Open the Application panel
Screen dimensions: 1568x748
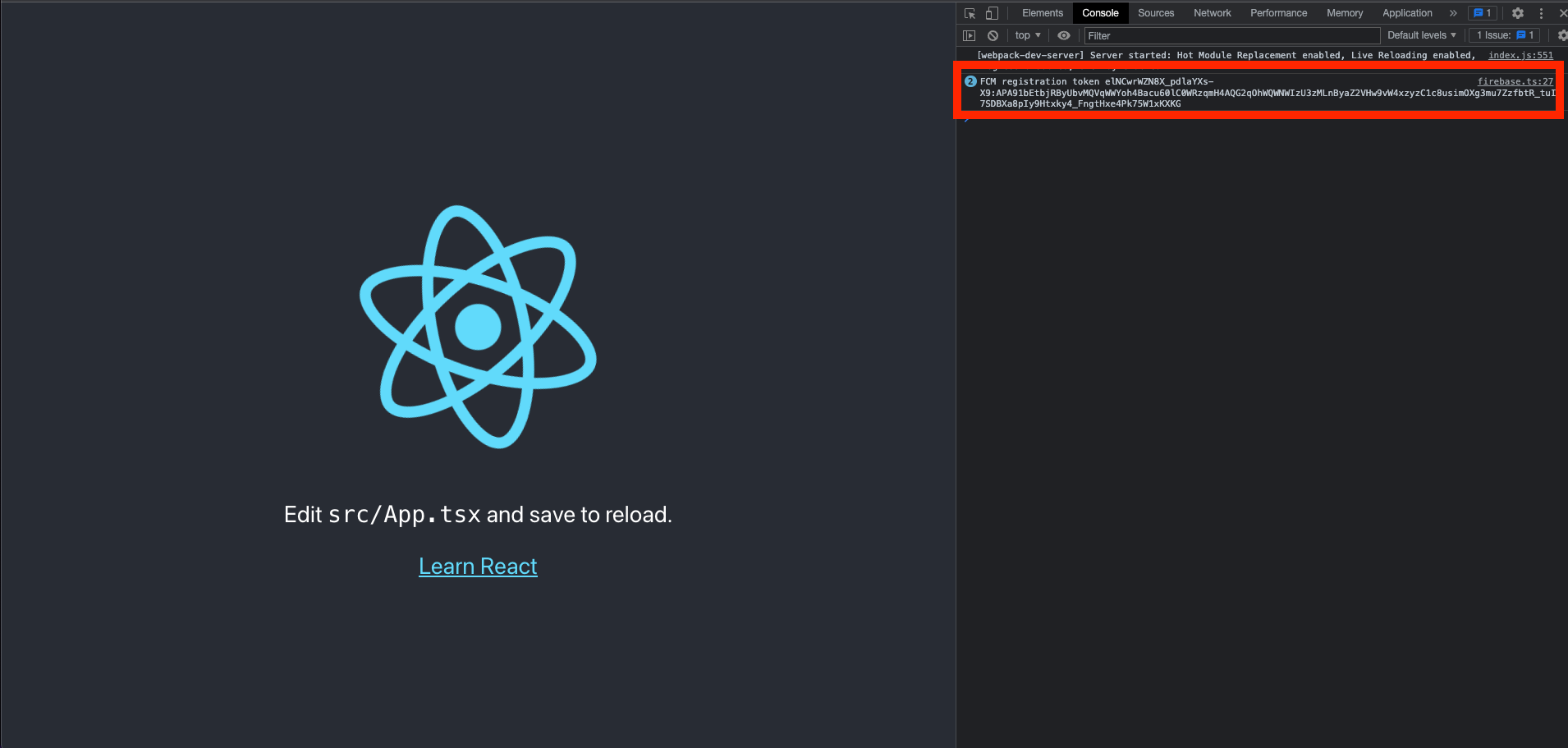pyautogui.click(x=1406, y=13)
